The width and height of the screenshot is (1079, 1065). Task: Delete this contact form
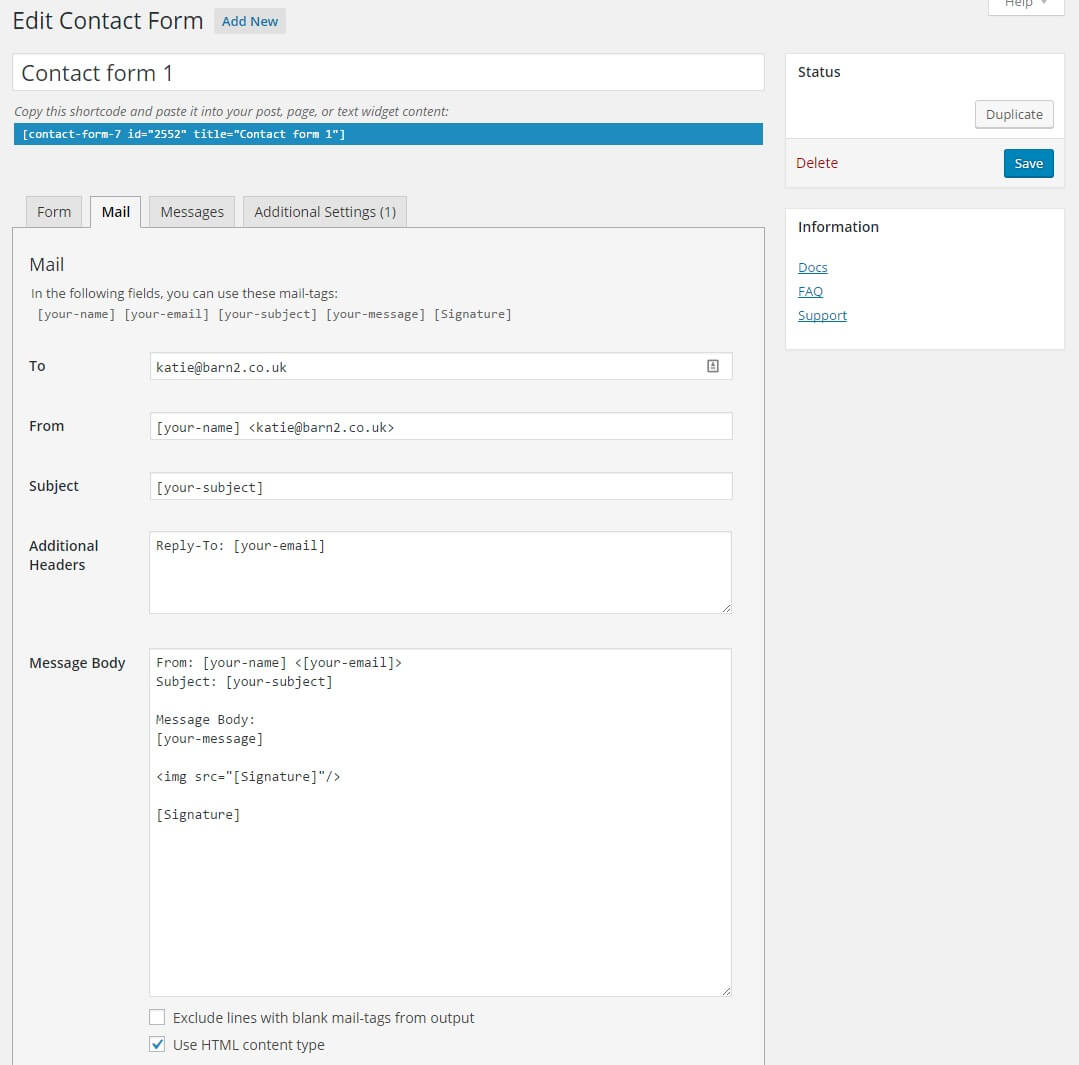pyautogui.click(x=817, y=163)
